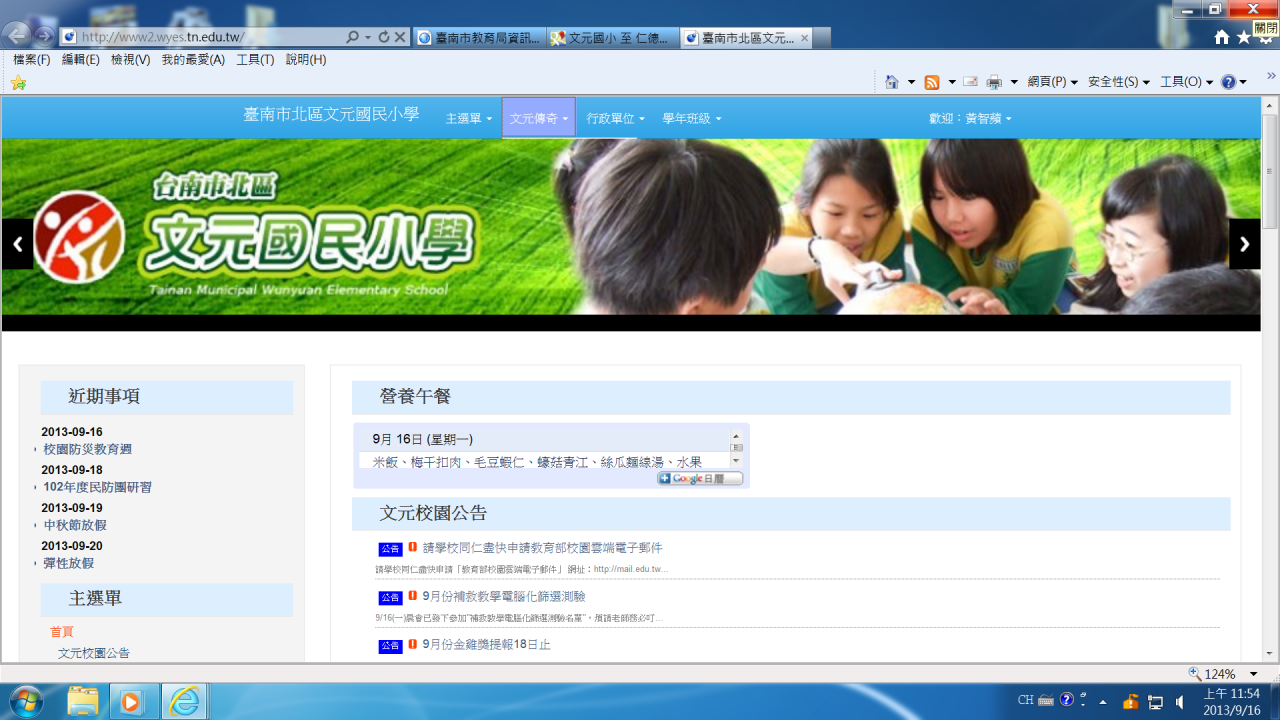Click the RSS feeds icon in command bar
The height and width of the screenshot is (720, 1280).
pyautogui.click(x=932, y=82)
